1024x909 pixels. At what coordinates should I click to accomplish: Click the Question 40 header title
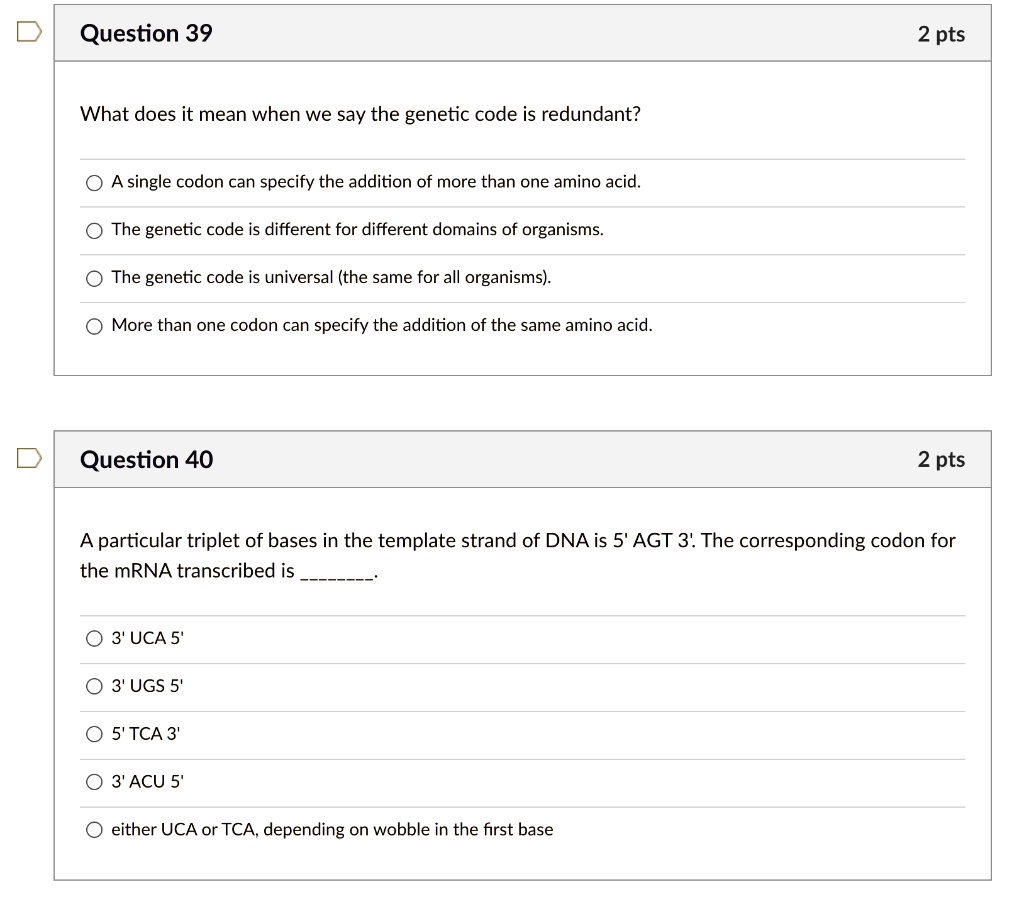tap(145, 460)
